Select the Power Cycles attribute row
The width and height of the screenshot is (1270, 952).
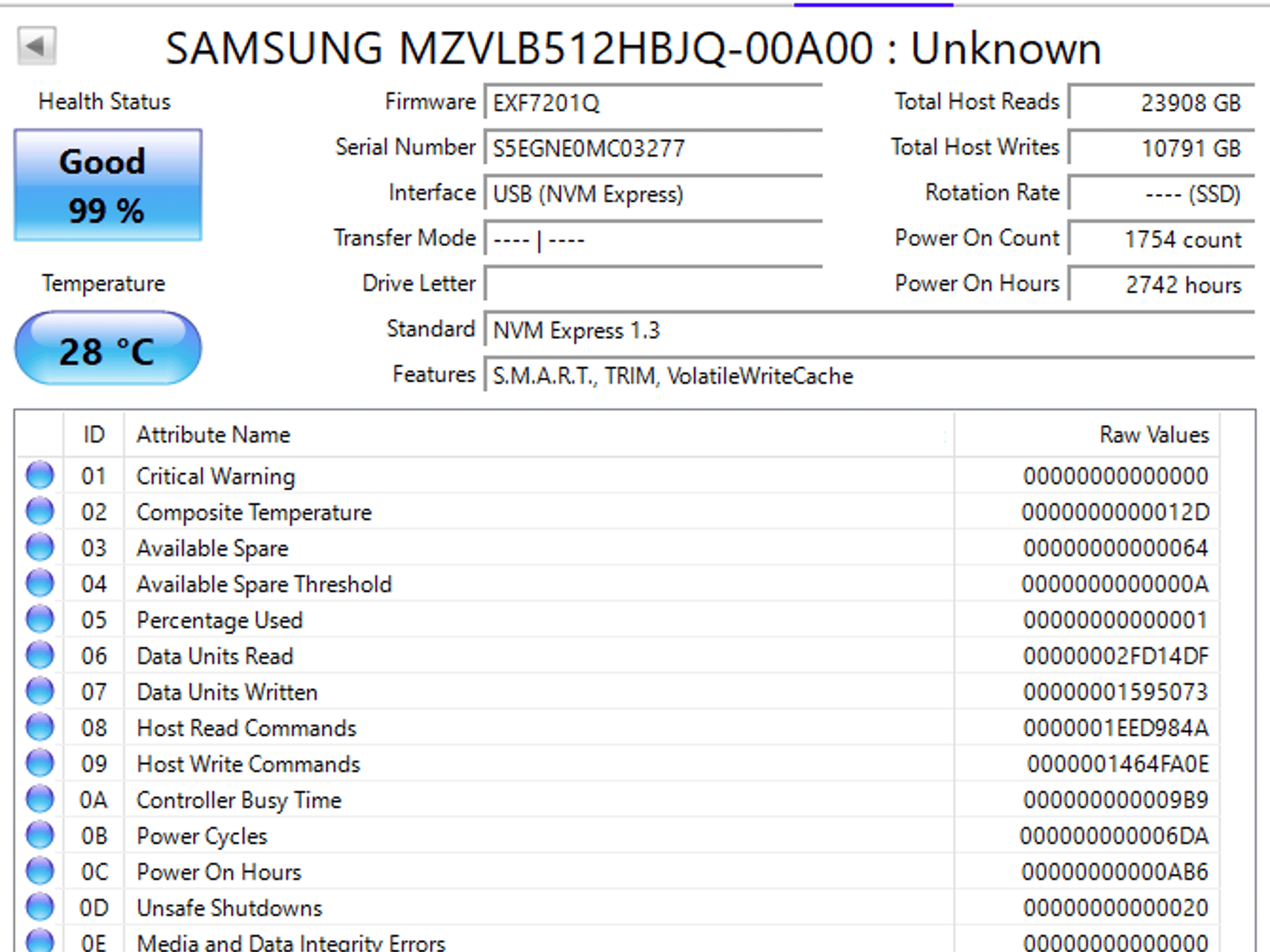click(618, 835)
